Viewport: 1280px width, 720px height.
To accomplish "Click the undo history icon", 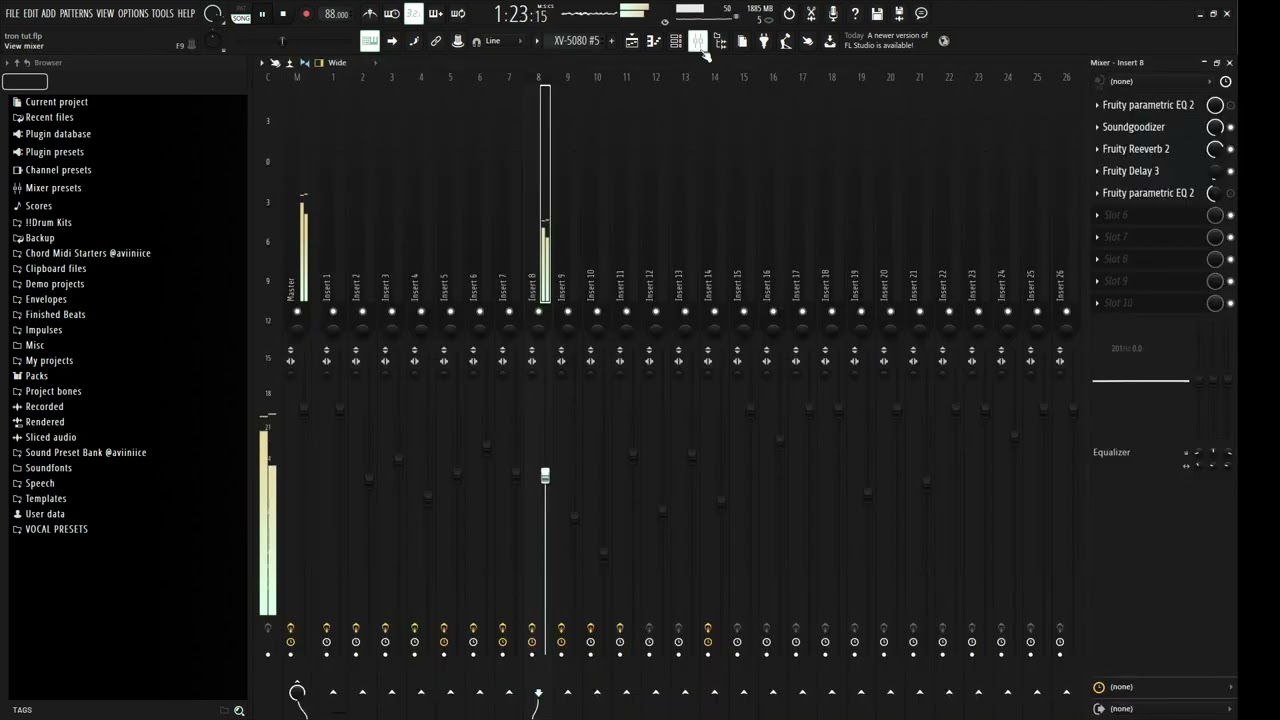I will coord(789,14).
